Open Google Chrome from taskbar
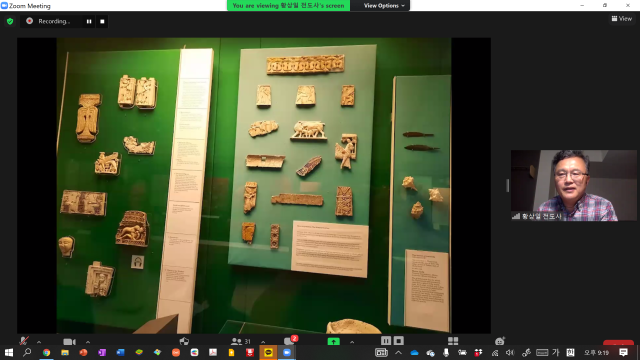Viewport: 640px width, 360px height. (x=47, y=352)
